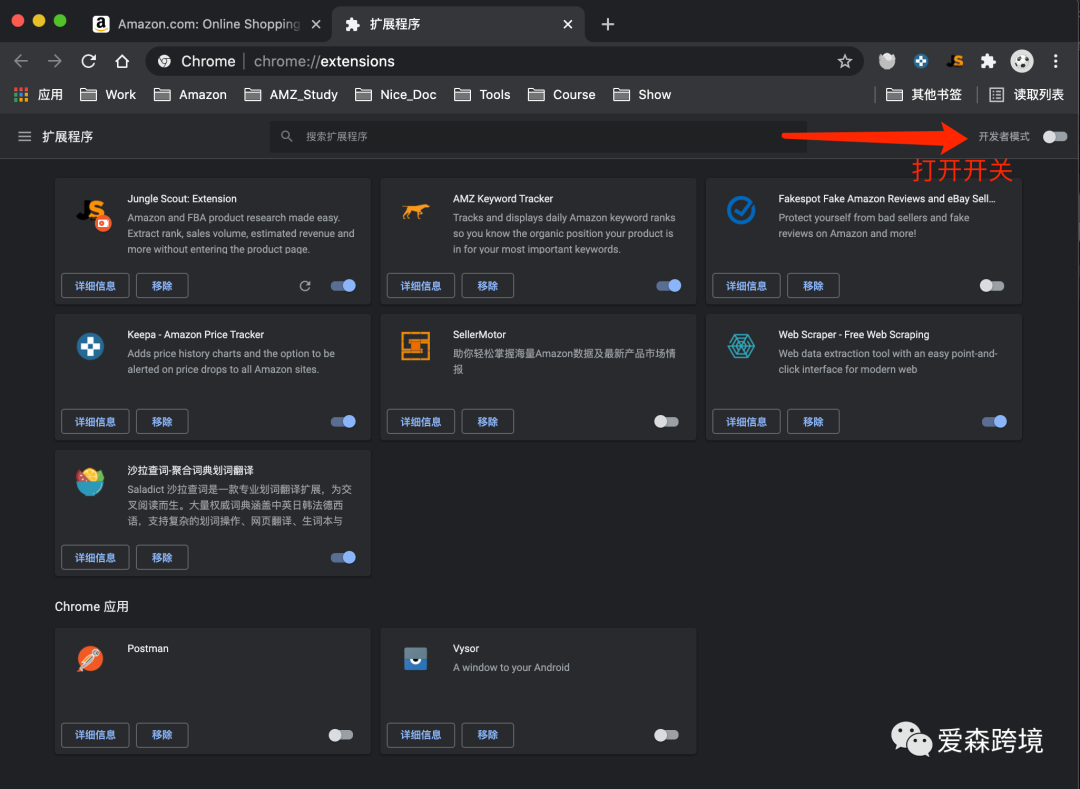Image resolution: width=1080 pixels, height=789 pixels.
Task: Open Chrome's three-dot menu
Action: tap(1055, 61)
